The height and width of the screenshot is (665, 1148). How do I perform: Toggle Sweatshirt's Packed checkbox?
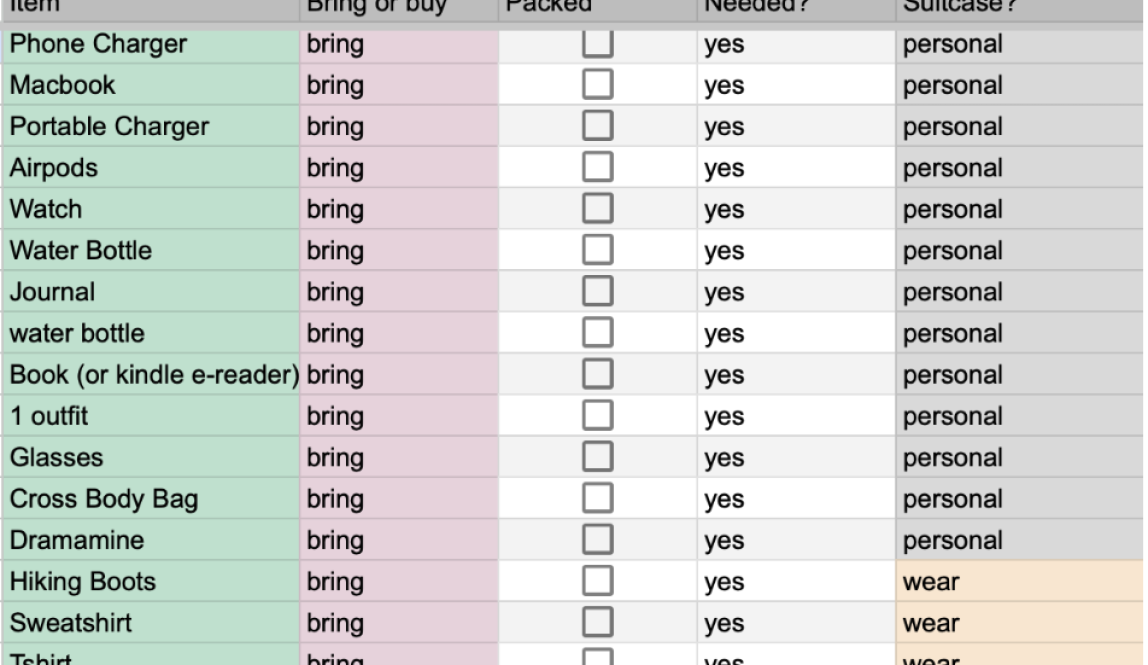597,623
